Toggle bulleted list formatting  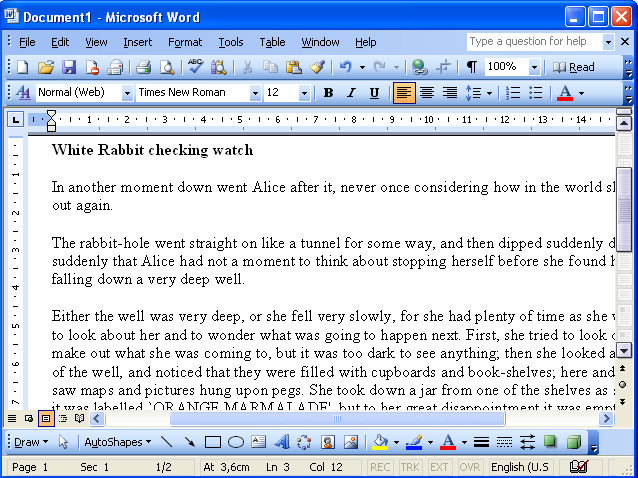(535, 93)
